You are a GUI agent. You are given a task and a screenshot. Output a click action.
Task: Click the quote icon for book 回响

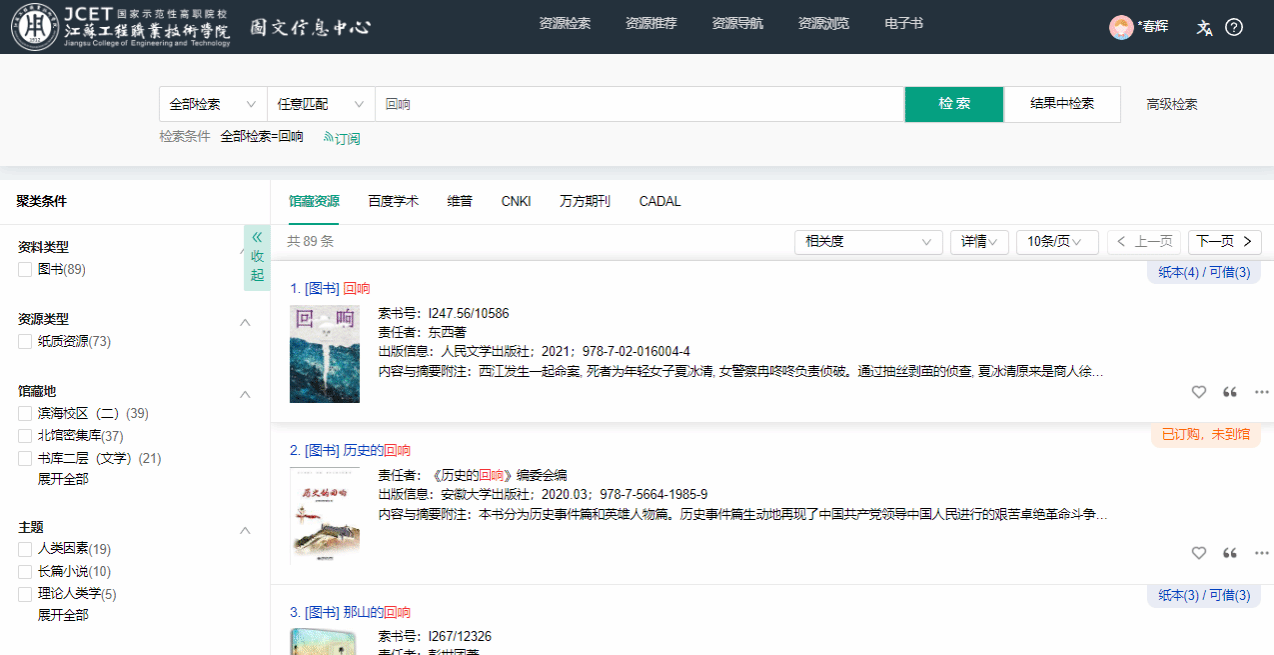point(1230,392)
